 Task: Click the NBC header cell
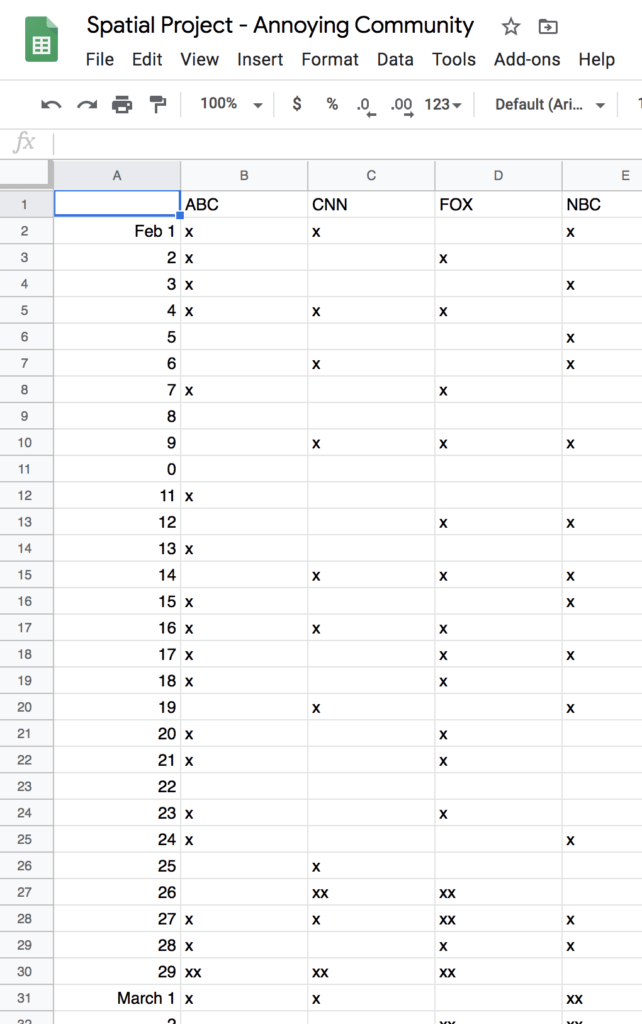(x=602, y=204)
